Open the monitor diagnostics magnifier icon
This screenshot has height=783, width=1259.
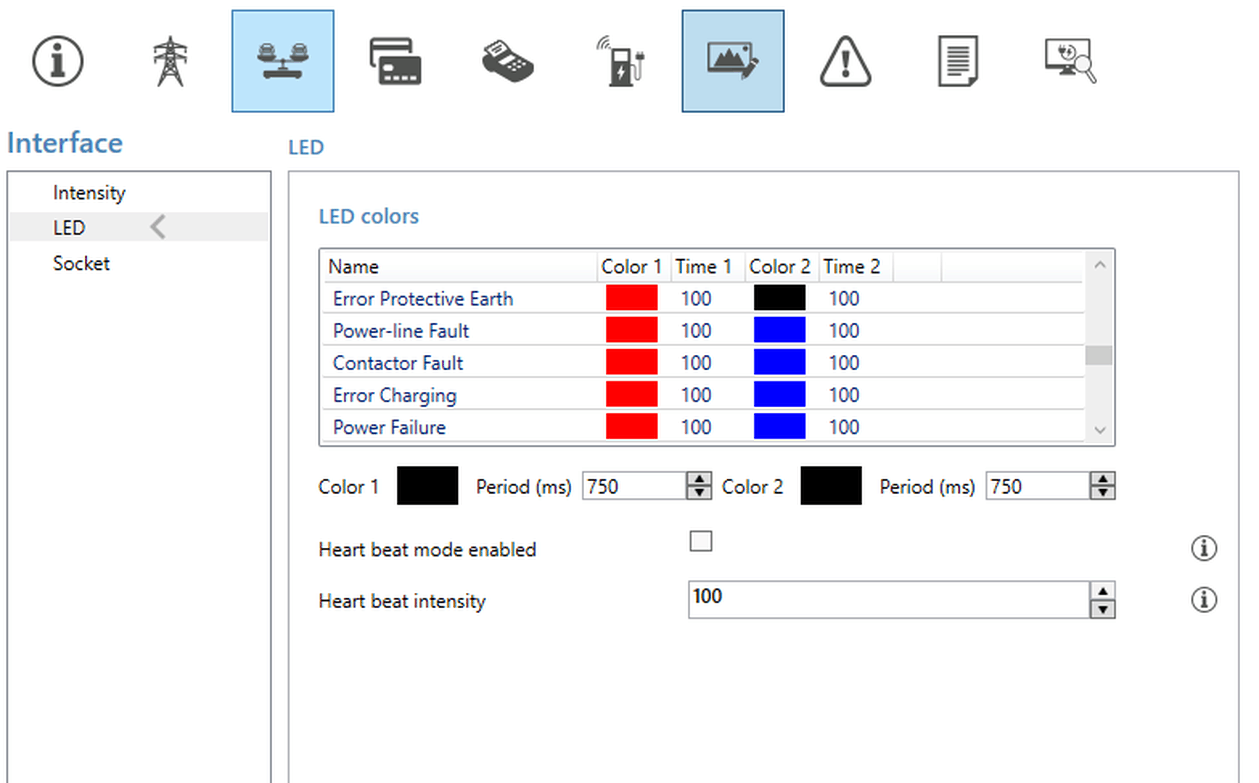(1070, 61)
